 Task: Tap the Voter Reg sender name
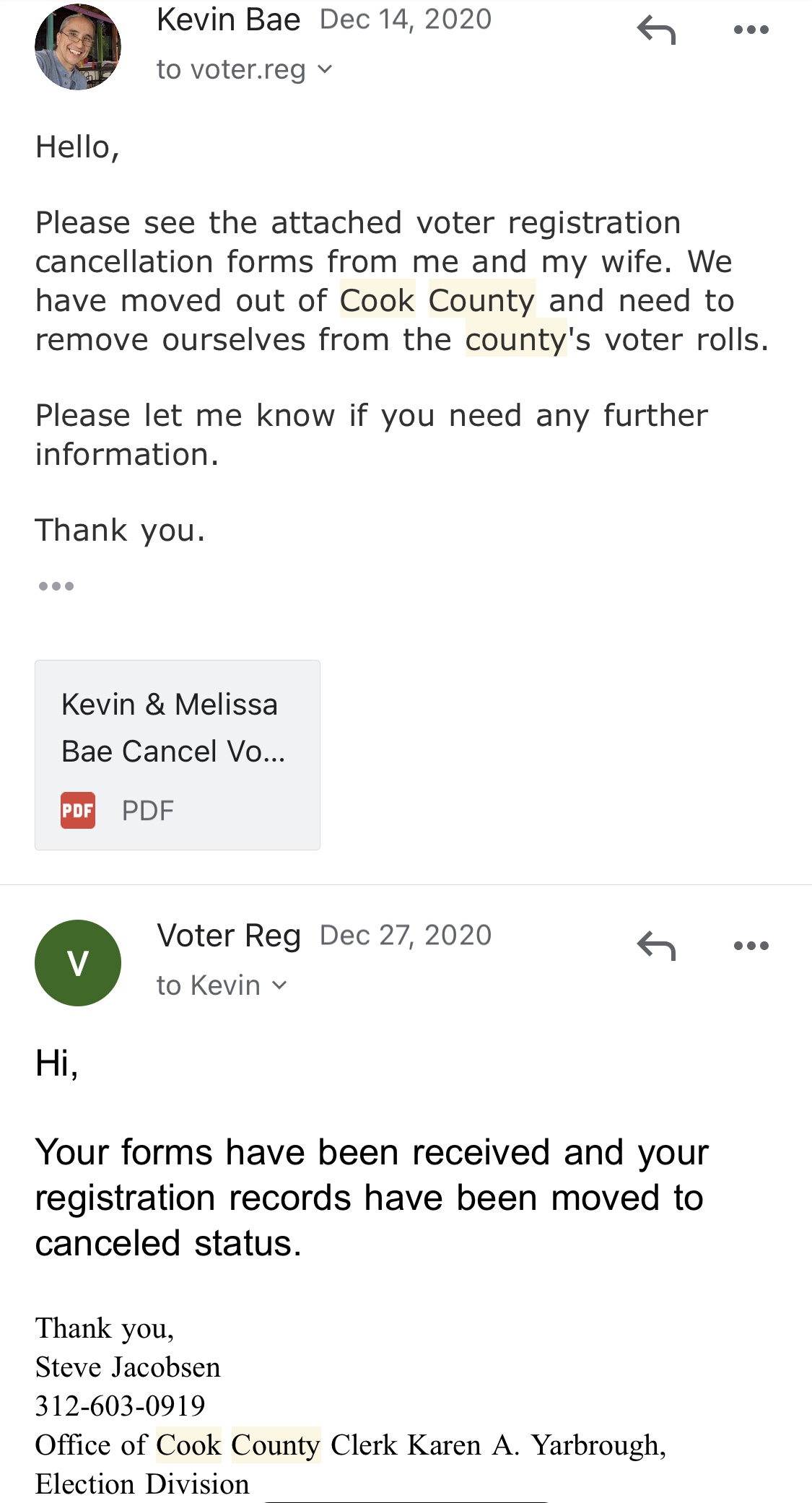point(228,936)
